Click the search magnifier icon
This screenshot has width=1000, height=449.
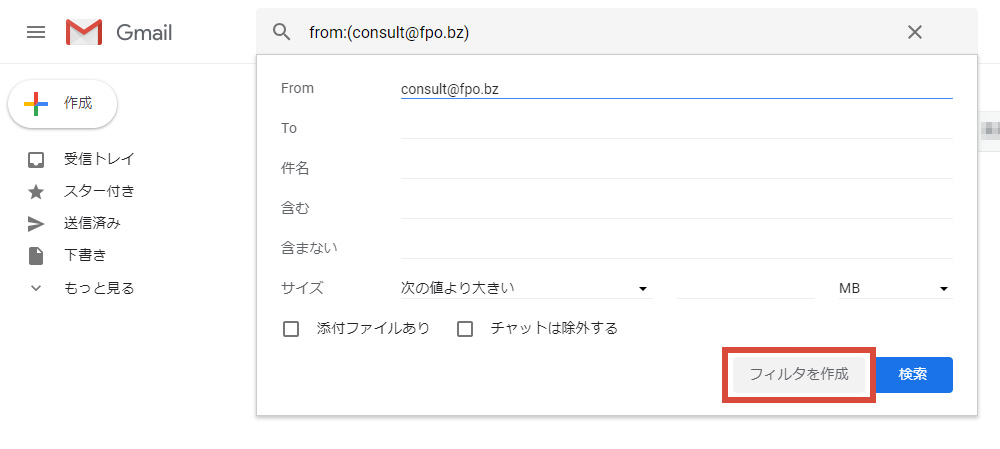(281, 32)
